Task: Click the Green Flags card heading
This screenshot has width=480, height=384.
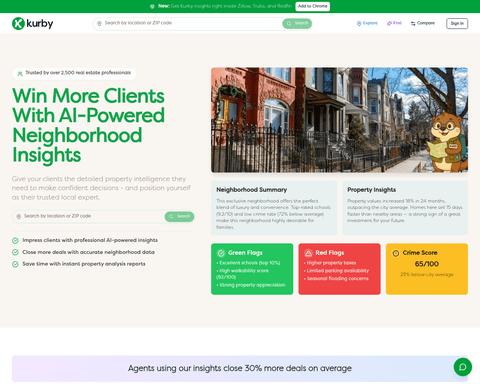Action: [245, 253]
